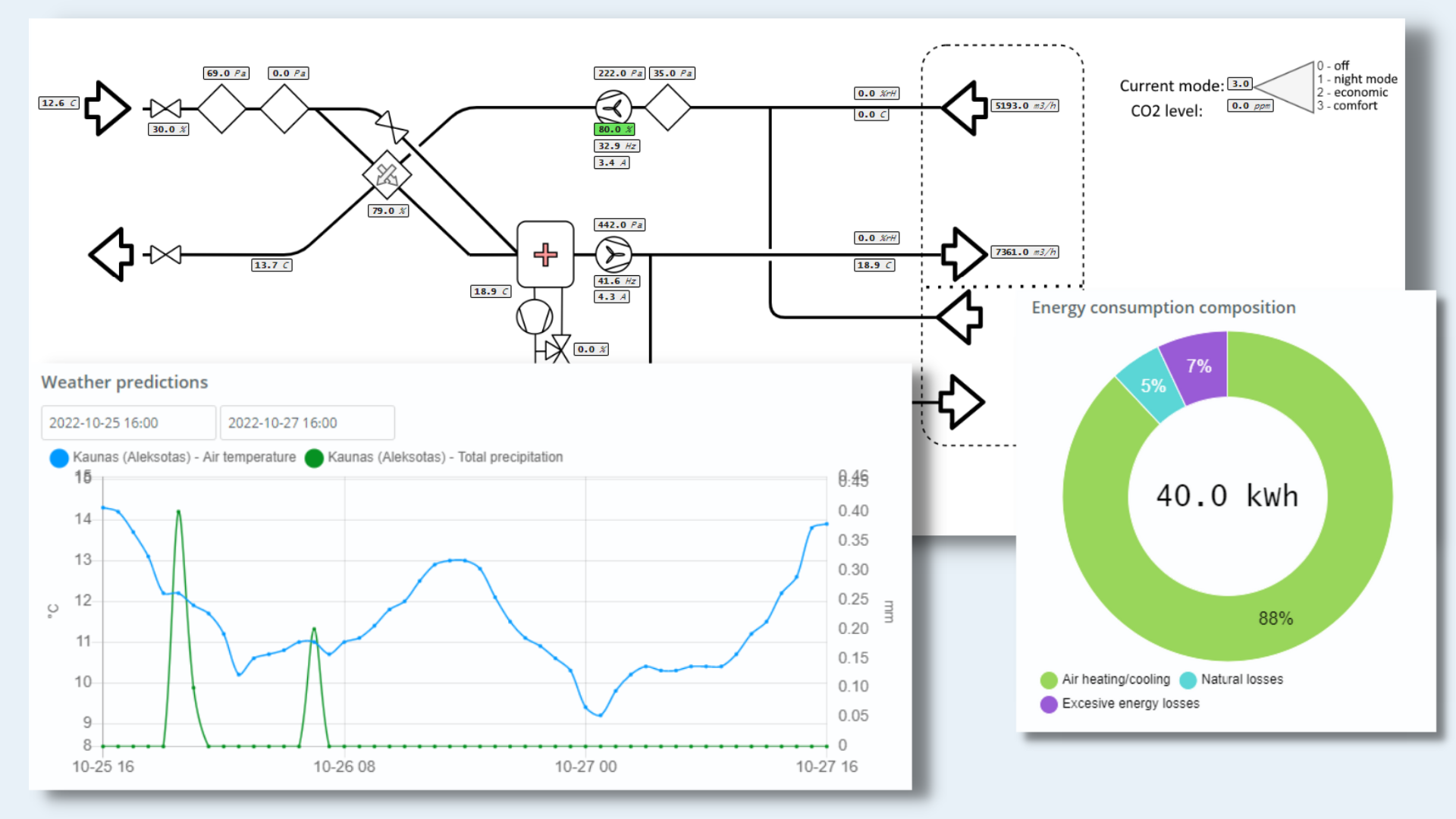This screenshot has width=1456, height=819.
Task: Click the Current mode value box 3.0
Action: click(1240, 84)
